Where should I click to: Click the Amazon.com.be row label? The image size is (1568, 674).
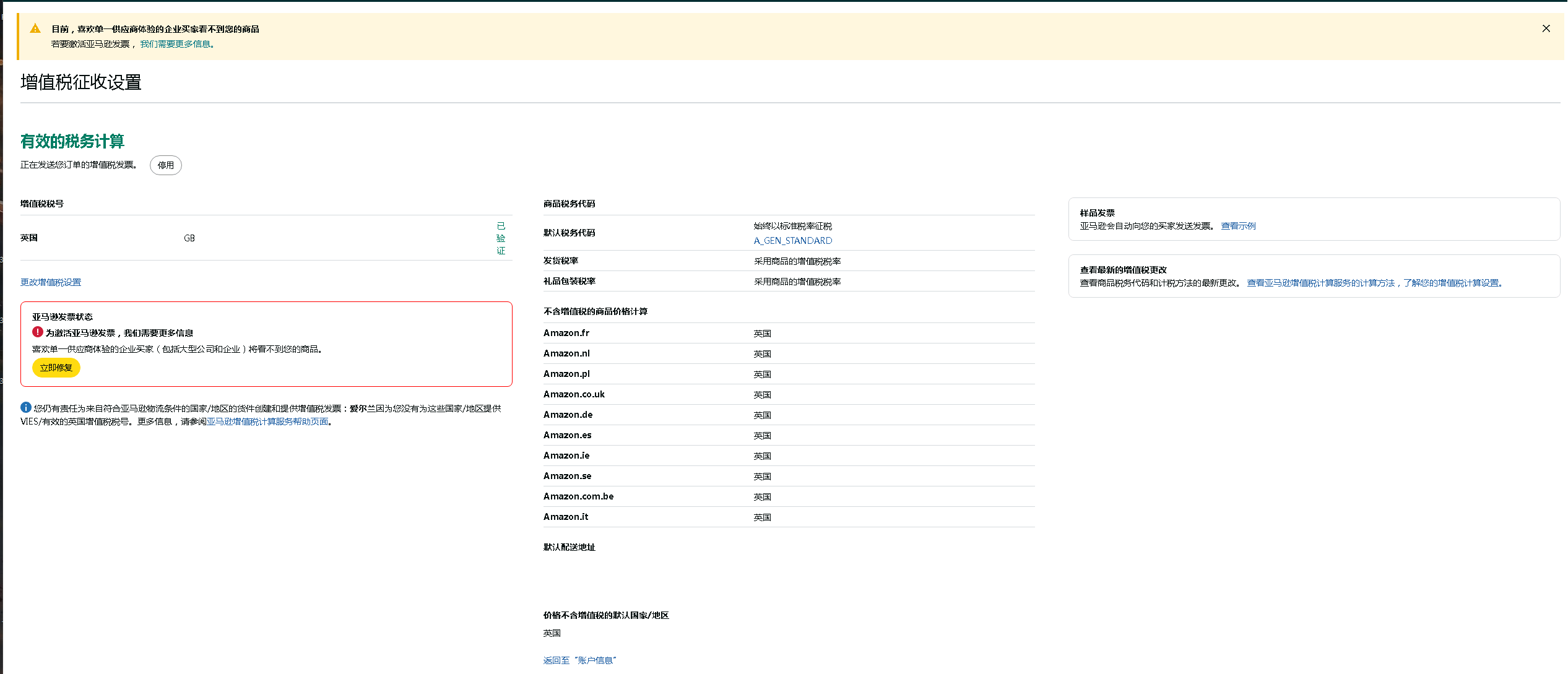tap(579, 496)
